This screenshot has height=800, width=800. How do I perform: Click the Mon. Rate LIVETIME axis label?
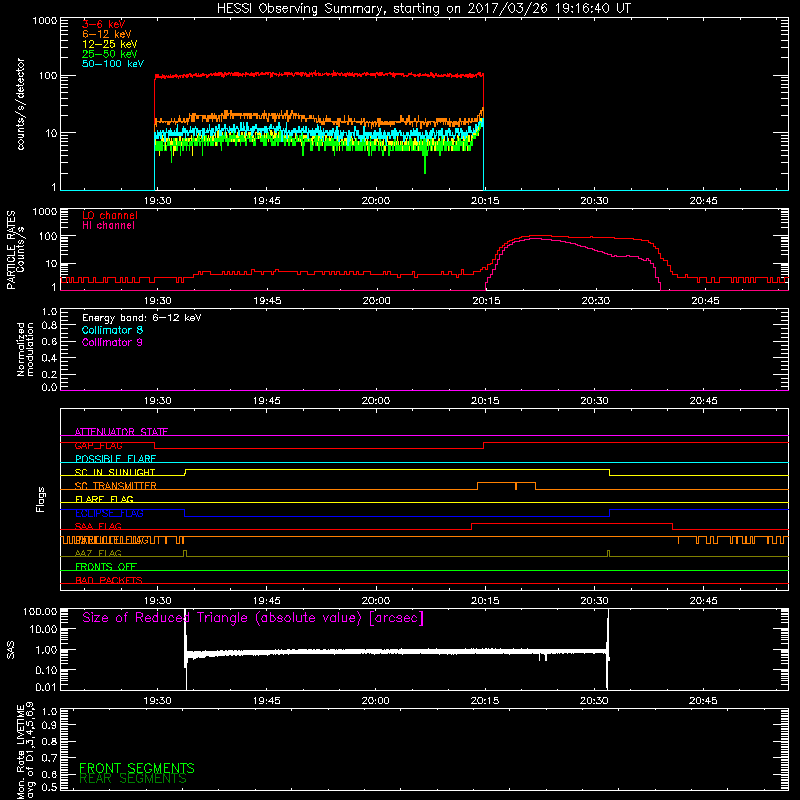point(25,751)
